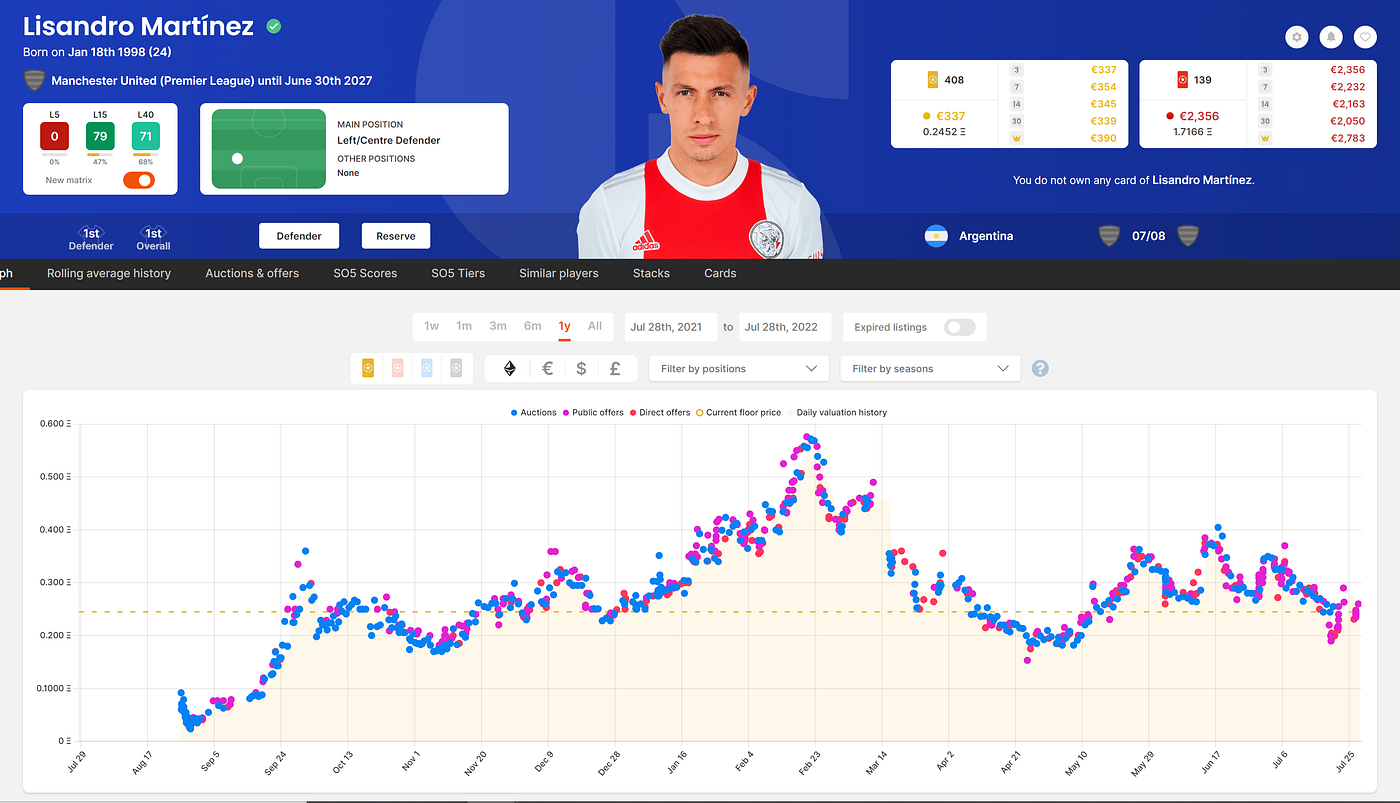Open the SO5 Scores tab
Viewport: 1400px width, 803px height.
click(x=365, y=273)
